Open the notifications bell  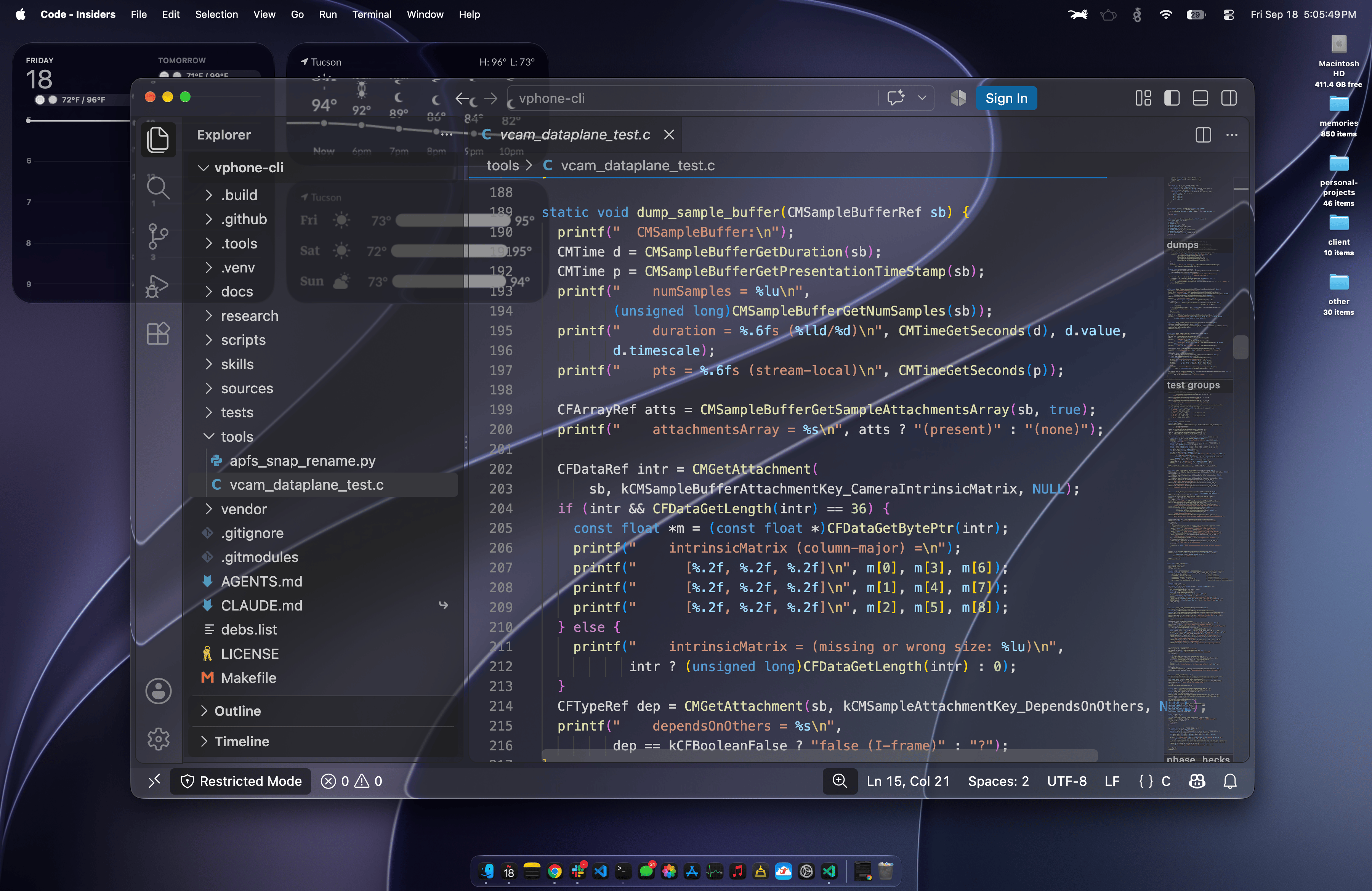tap(1230, 781)
